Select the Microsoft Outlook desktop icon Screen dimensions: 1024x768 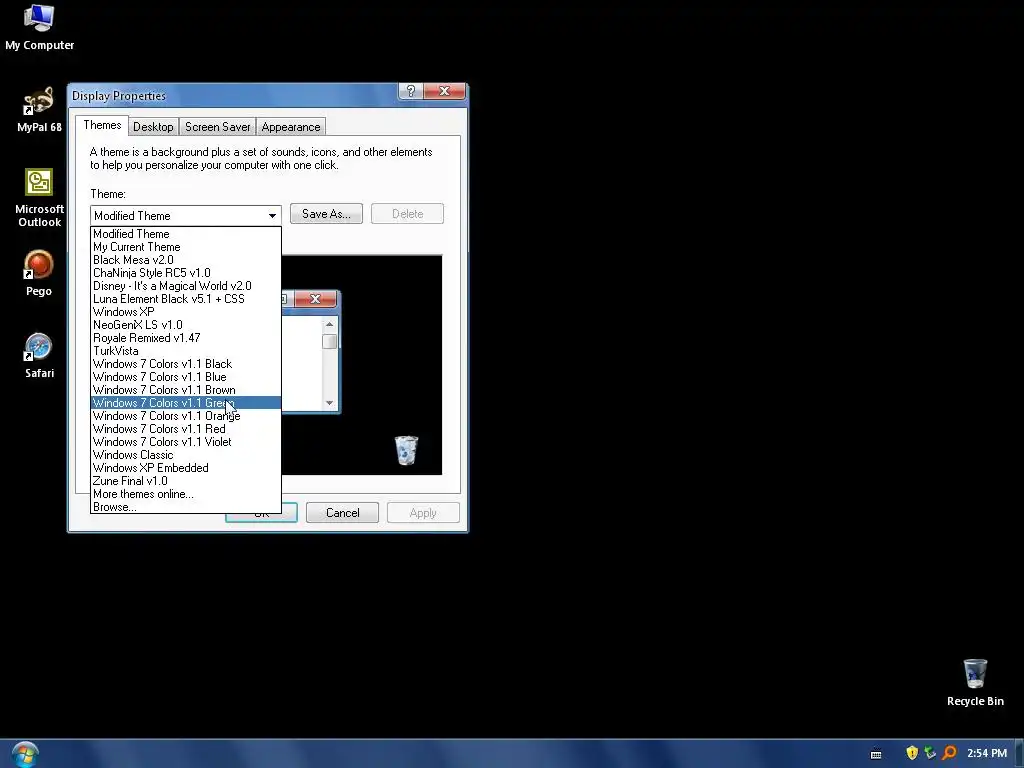pos(39,198)
